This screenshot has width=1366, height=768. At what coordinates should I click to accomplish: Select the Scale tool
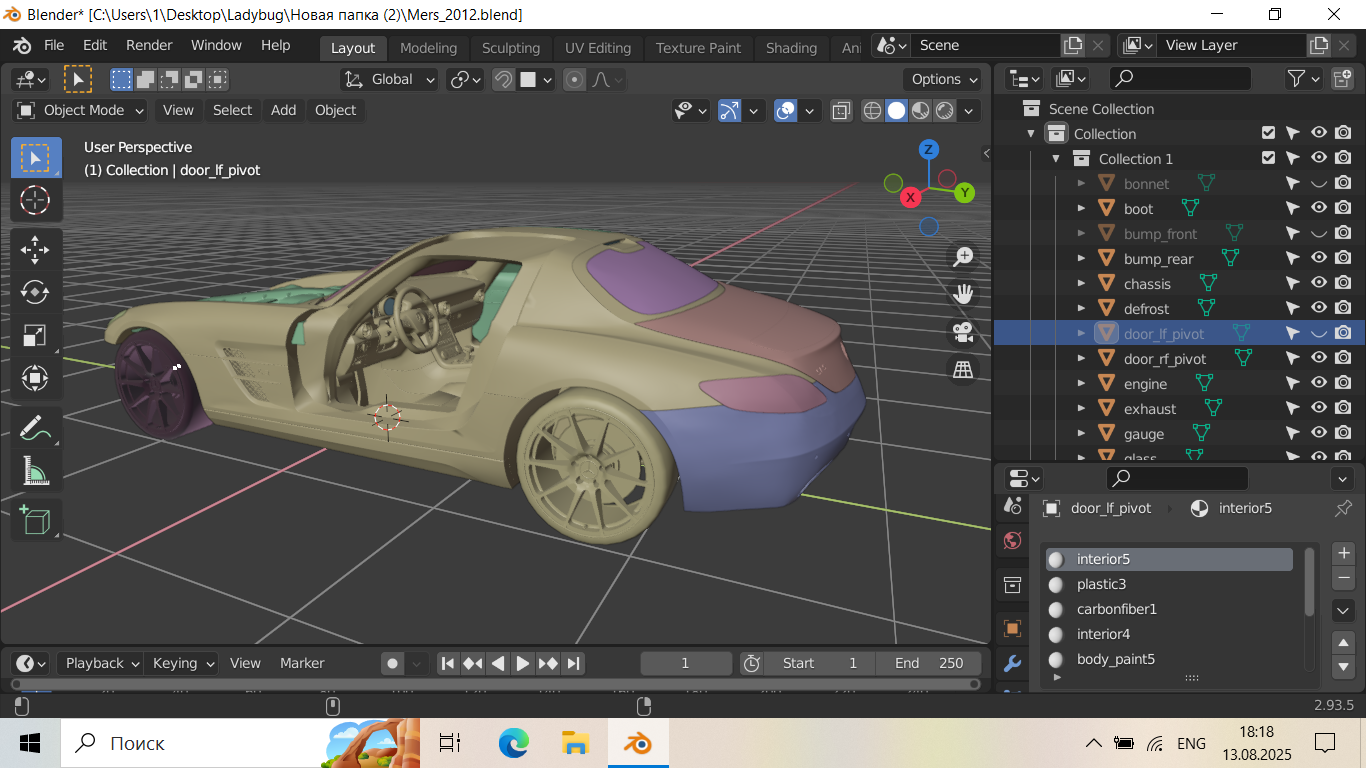(x=35, y=335)
